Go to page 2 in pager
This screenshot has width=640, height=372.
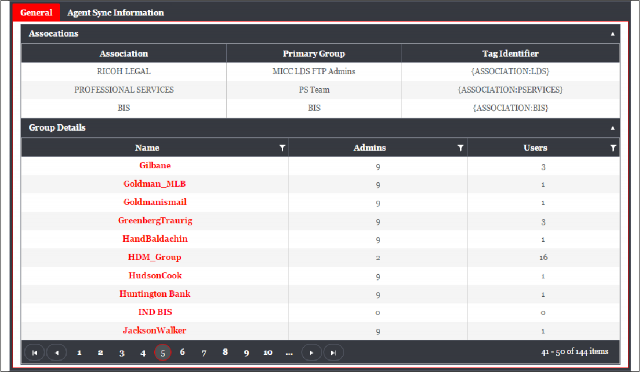click(100, 353)
